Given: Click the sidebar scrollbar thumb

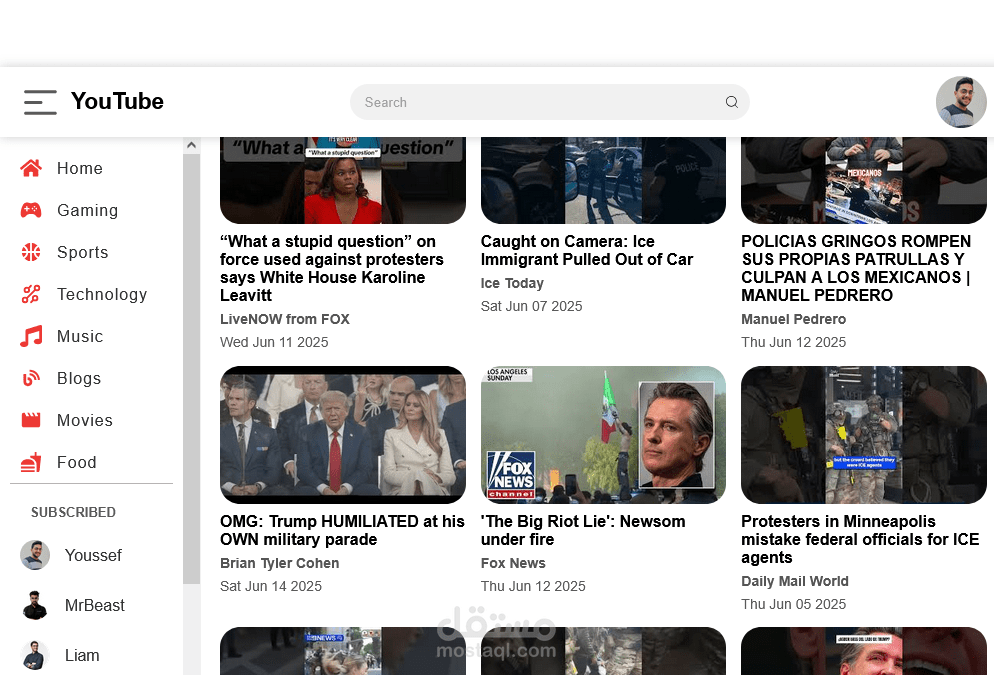Looking at the screenshot, I should tap(191, 368).
